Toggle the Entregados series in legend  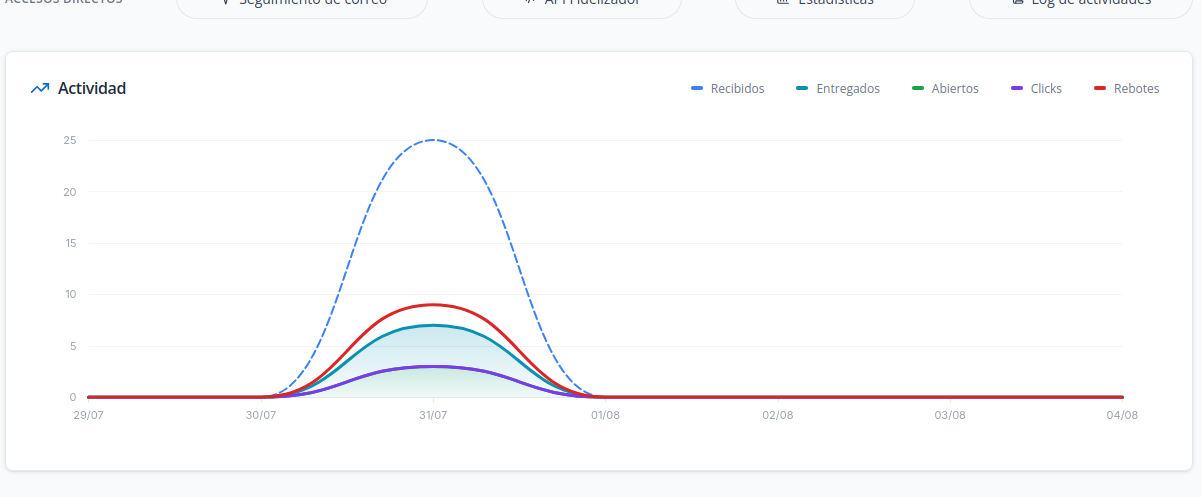[x=838, y=89]
